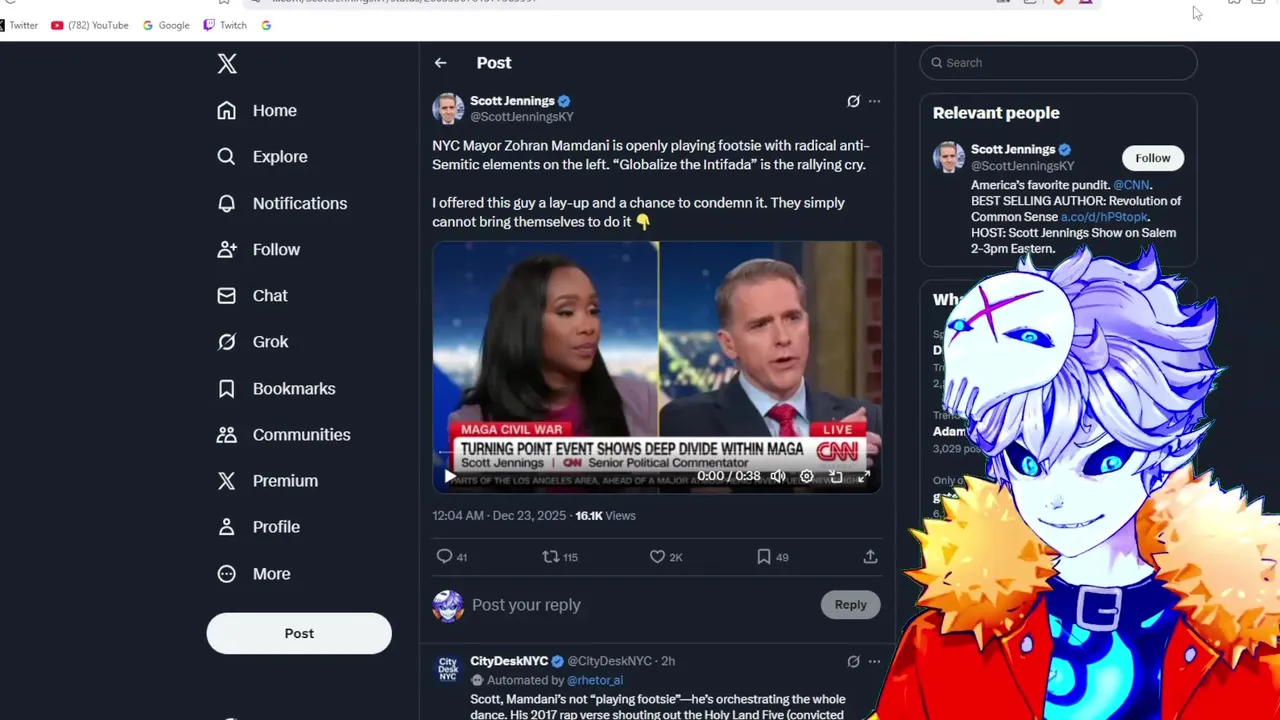Click the 16.1K Views count

click(605, 516)
